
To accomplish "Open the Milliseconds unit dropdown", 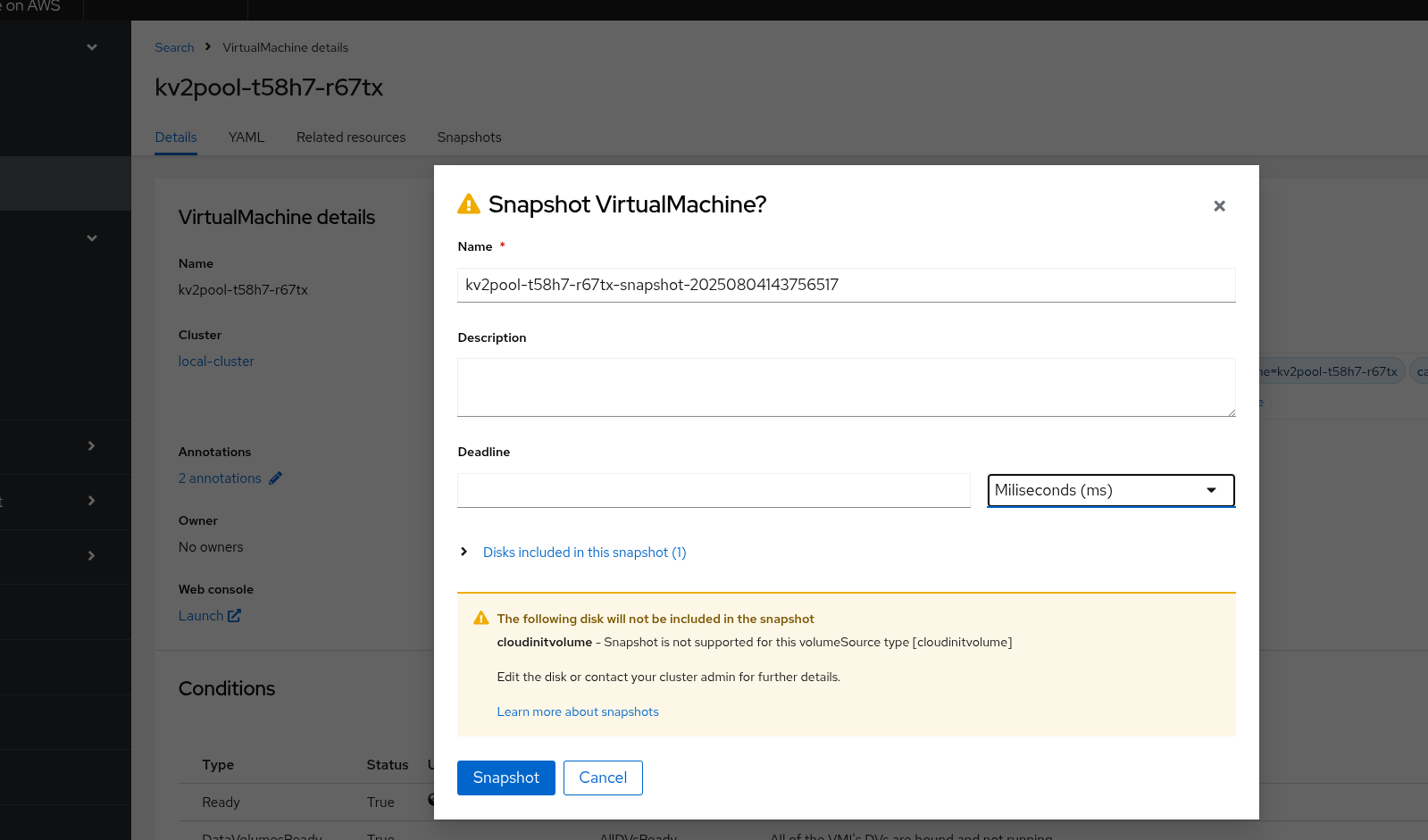I will point(1110,490).
